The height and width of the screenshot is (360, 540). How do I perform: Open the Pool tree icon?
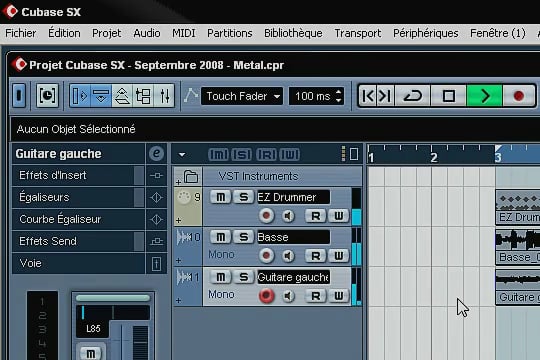(x=143, y=95)
